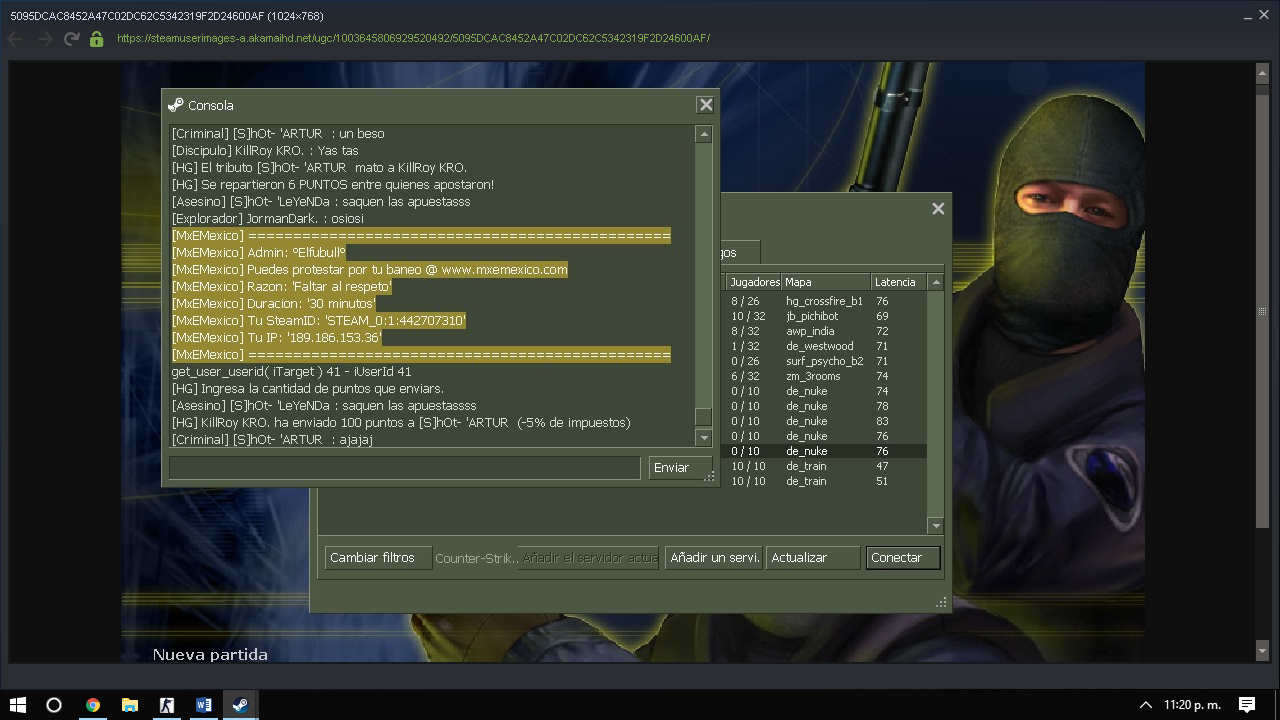The width and height of the screenshot is (1280, 720).
Task: Select the de_train server with latency 47
Action: tap(824, 466)
